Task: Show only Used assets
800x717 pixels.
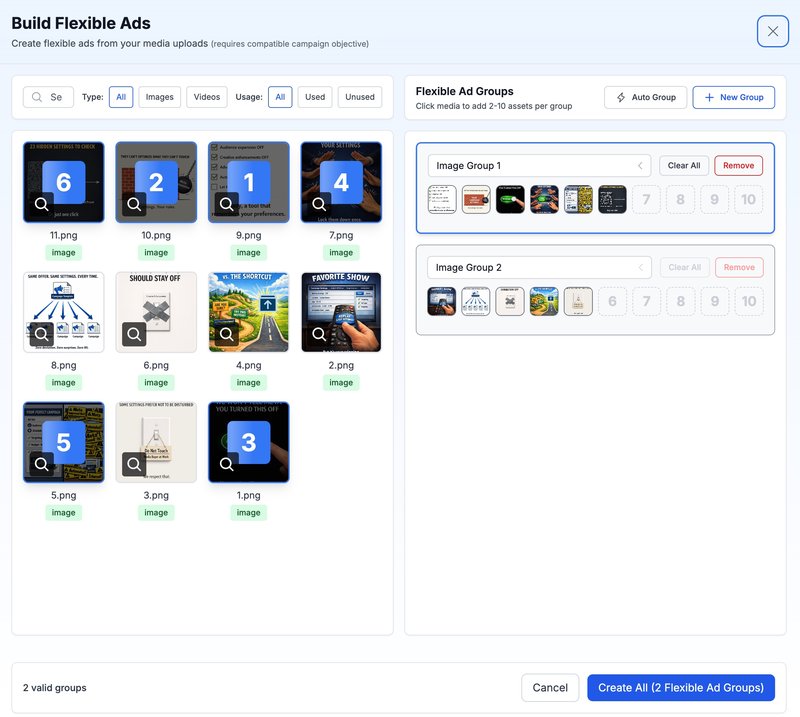Action: pos(315,96)
